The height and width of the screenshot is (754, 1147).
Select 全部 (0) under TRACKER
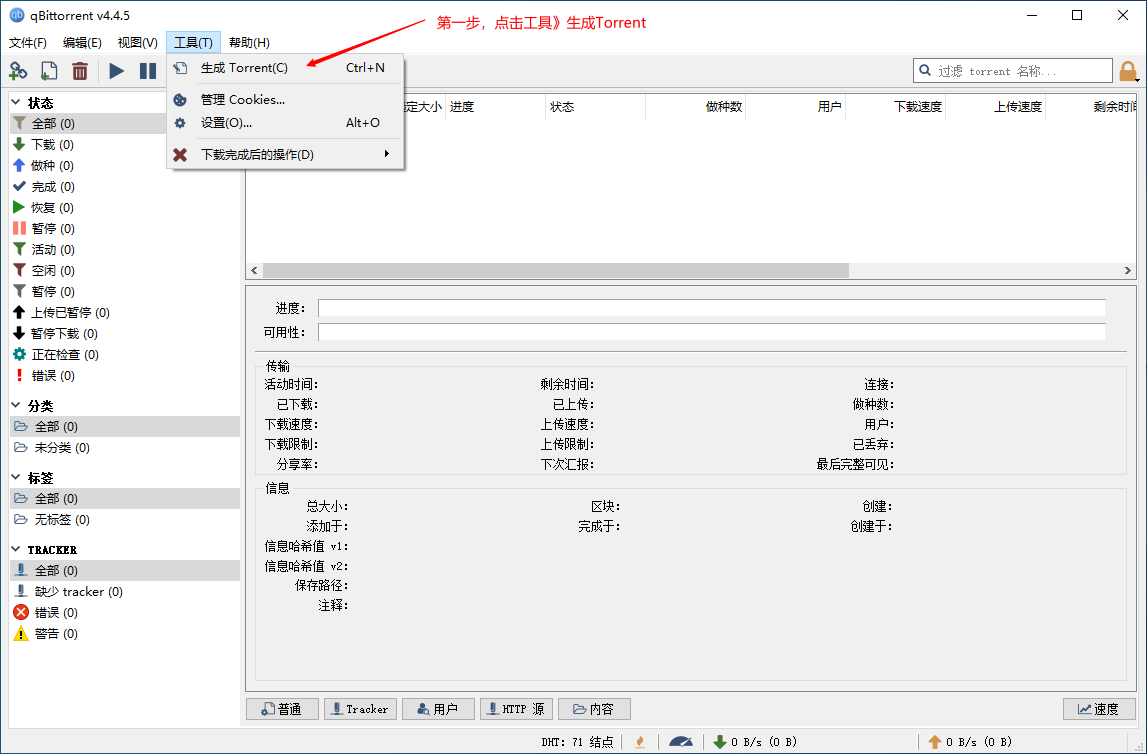pos(125,570)
